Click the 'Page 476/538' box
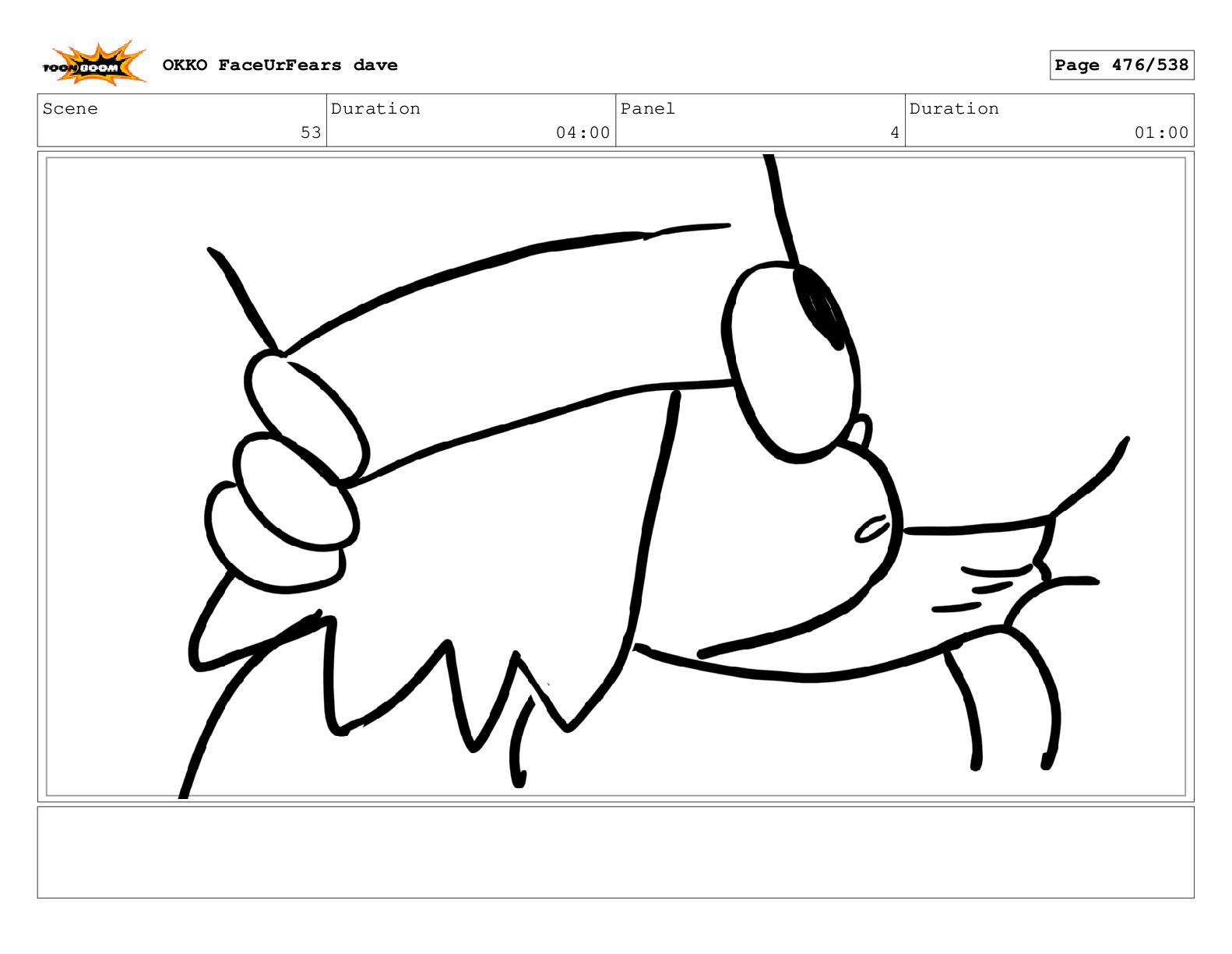The height and width of the screenshot is (954, 1232). pos(1121,65)
